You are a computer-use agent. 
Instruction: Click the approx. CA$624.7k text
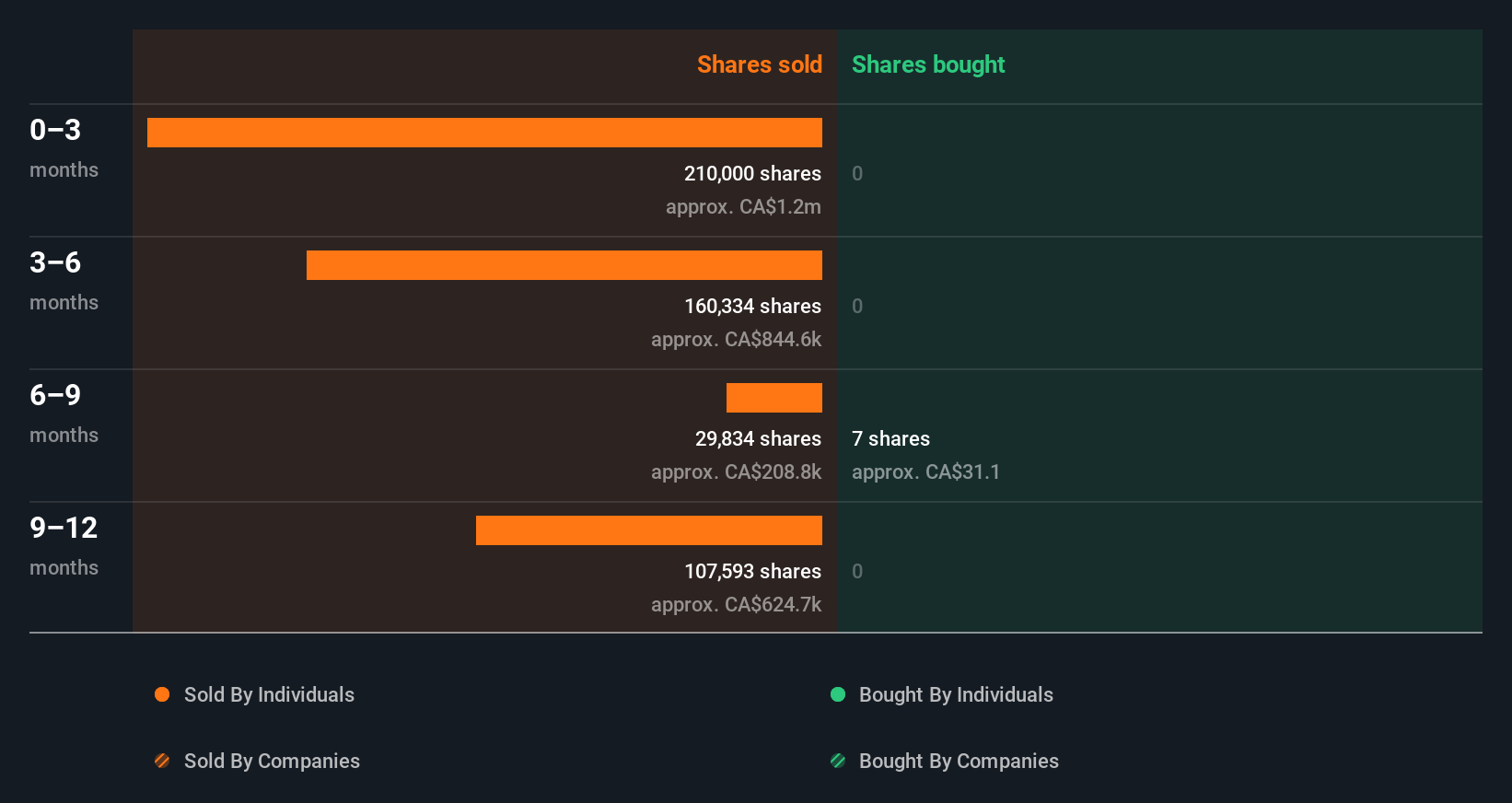736,605
